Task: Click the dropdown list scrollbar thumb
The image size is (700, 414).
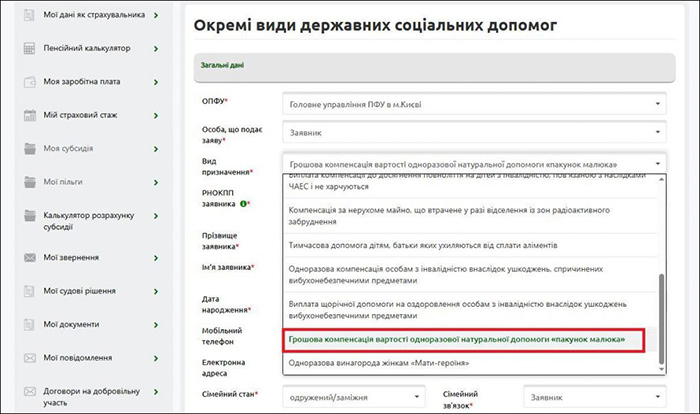Action: (x=661, y=318)
